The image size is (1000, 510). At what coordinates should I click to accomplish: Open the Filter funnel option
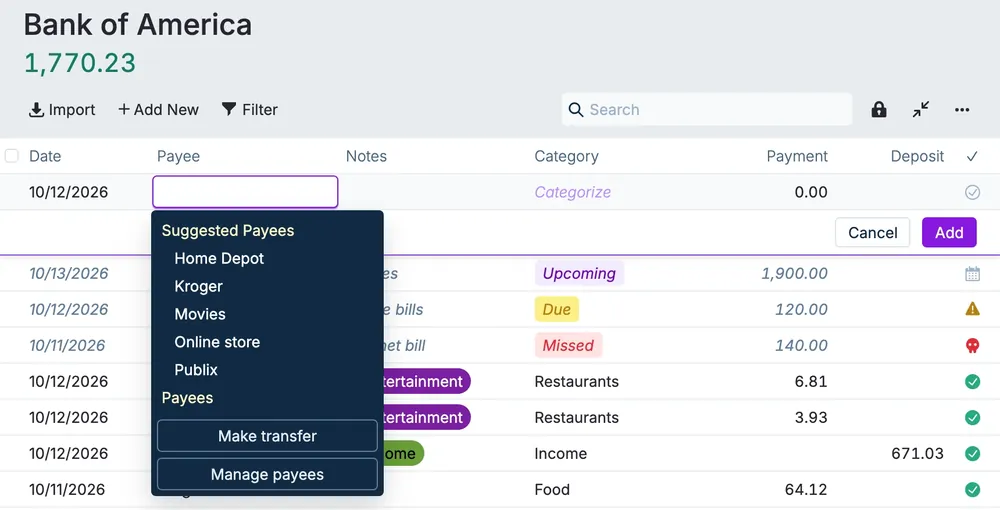(x=249, y=110)
